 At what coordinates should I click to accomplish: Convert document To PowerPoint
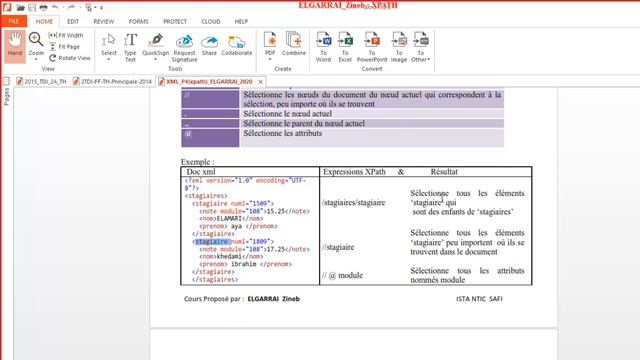tap(372, 47)
